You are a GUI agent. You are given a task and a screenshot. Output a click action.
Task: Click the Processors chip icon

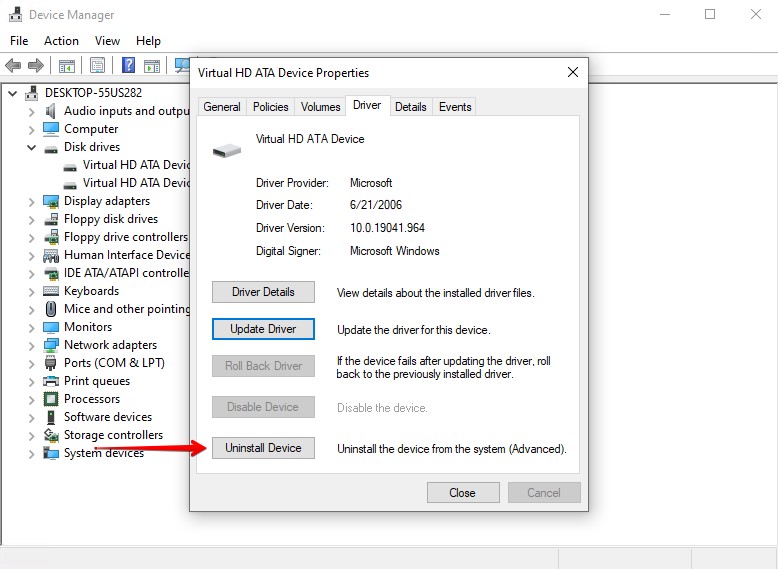pos(51,399)
